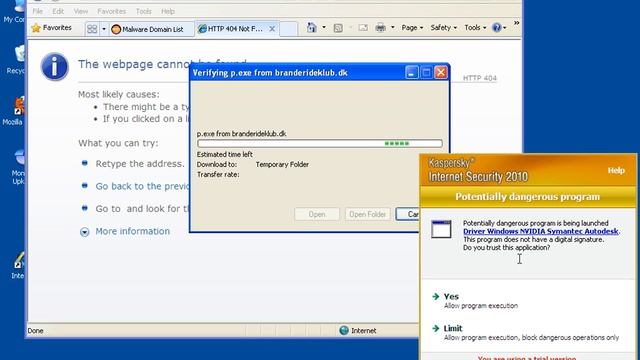Click Go back to the previous page link

[x=142, y=186]
